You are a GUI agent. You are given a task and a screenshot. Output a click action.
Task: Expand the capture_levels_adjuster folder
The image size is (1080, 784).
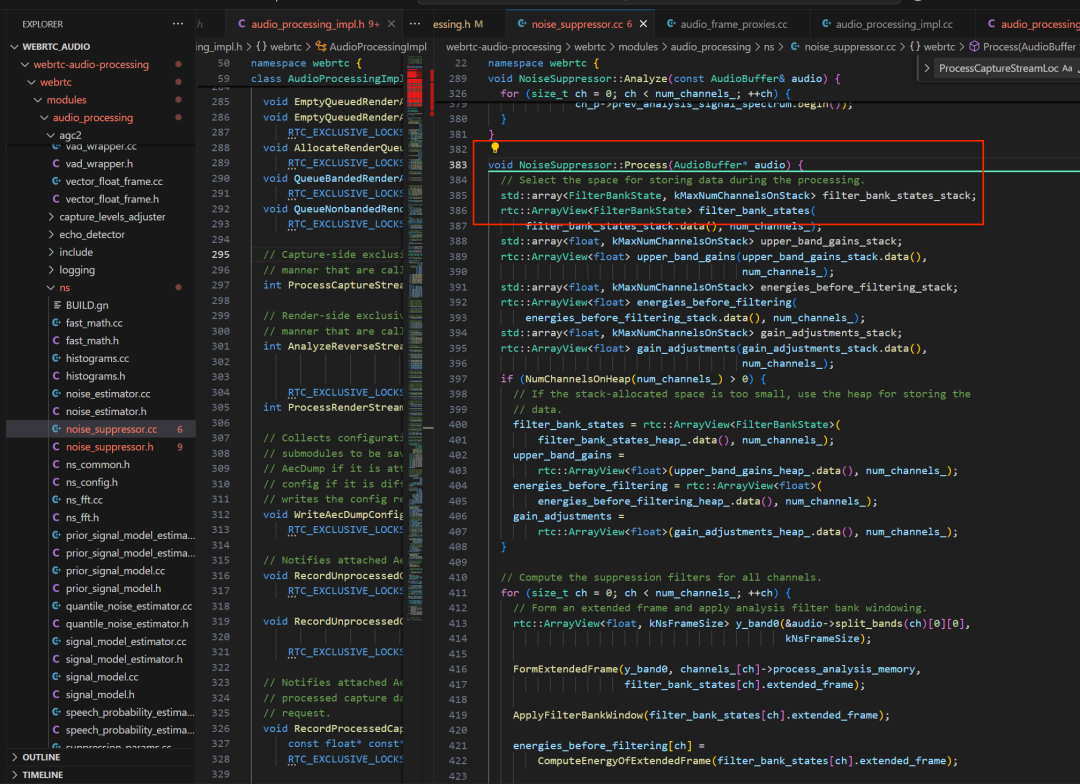click(50, 217)
